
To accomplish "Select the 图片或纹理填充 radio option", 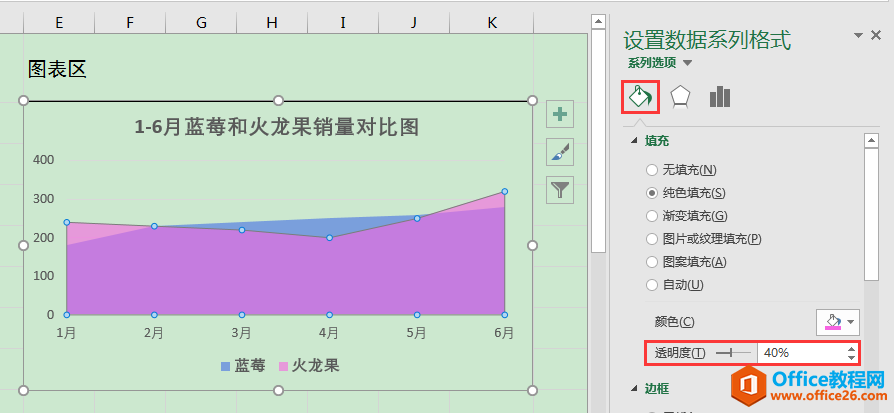I will tap(652, 239).
